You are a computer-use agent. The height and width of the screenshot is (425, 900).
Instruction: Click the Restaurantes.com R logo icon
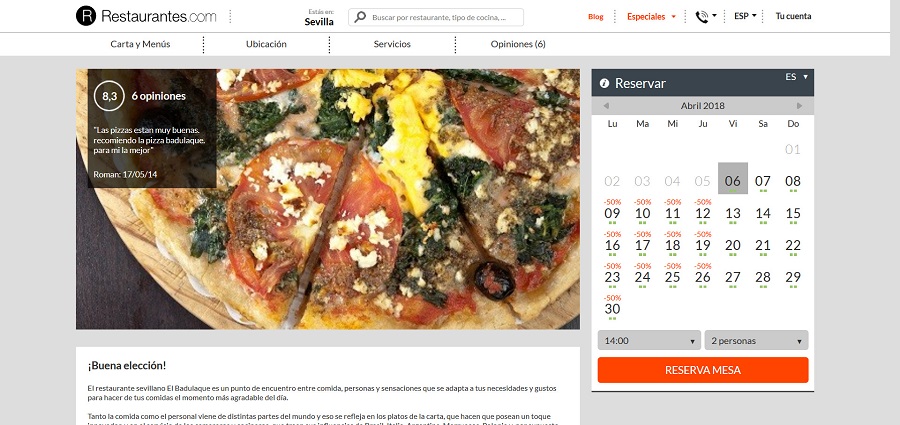point(86,16)
